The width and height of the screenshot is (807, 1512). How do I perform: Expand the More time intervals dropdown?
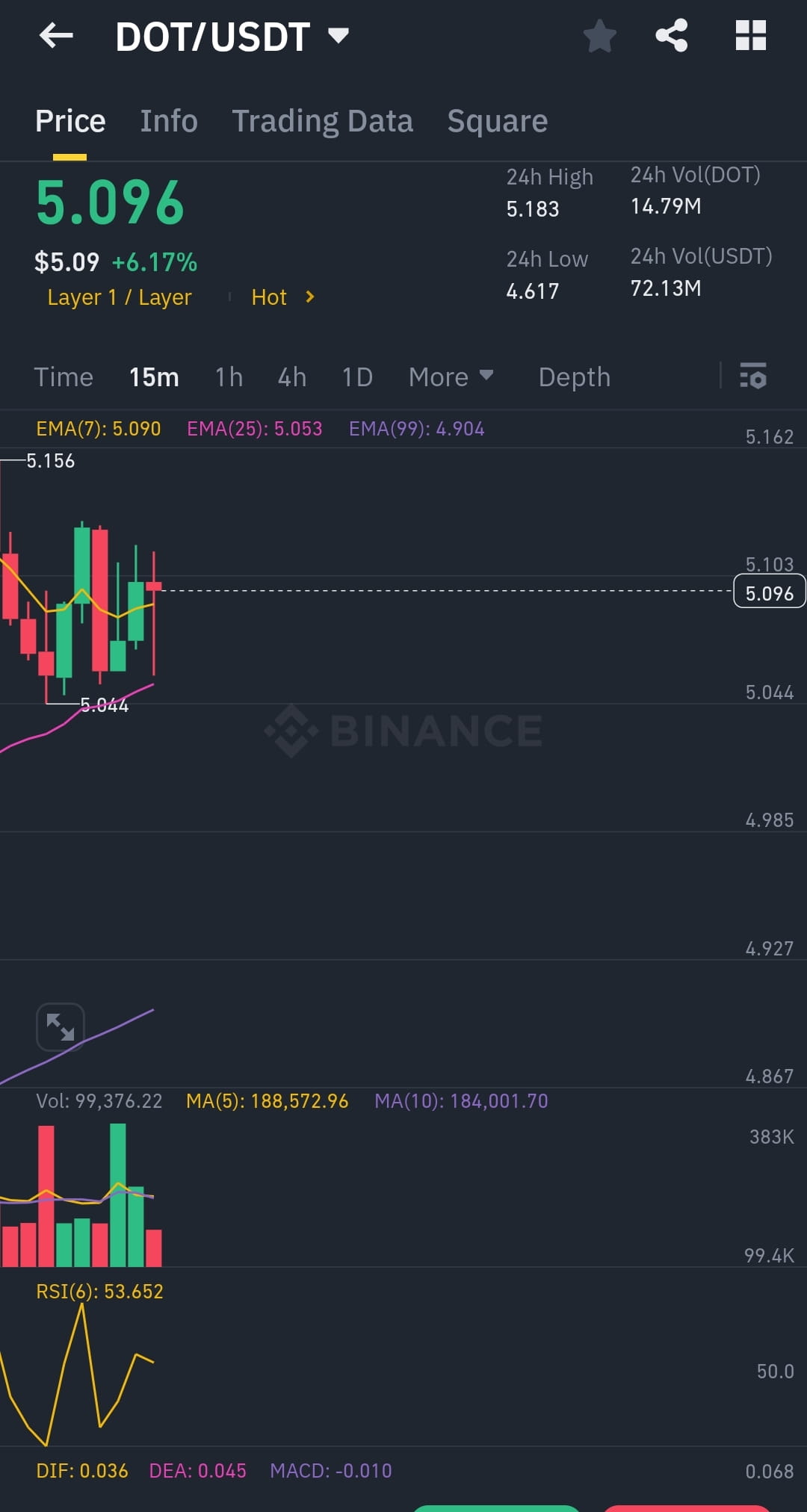pyautogui.click(x=451, y=377)
